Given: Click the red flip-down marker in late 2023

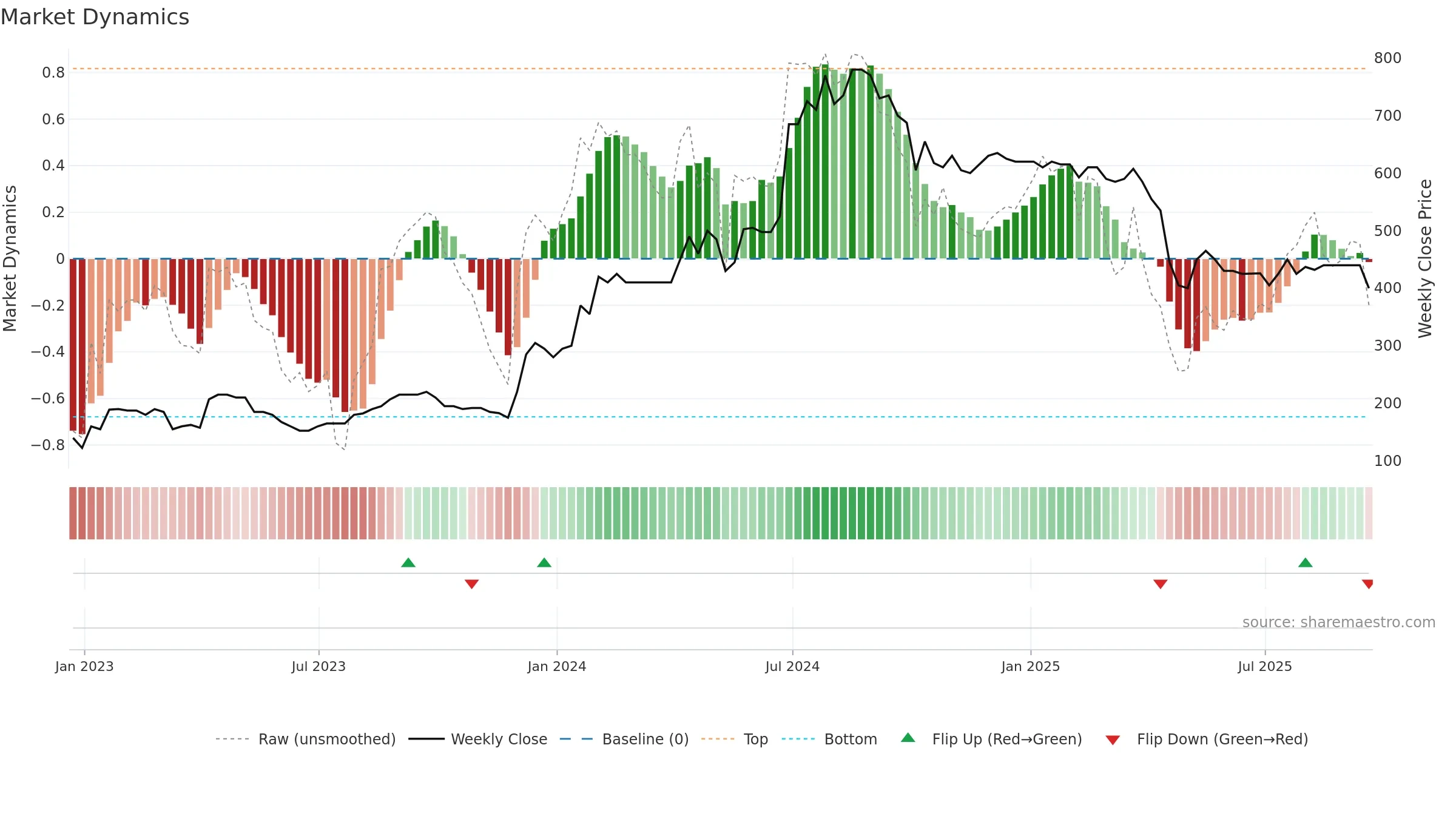Looking at the screenshot, I should pyautogui.click(x=471, y=584).
